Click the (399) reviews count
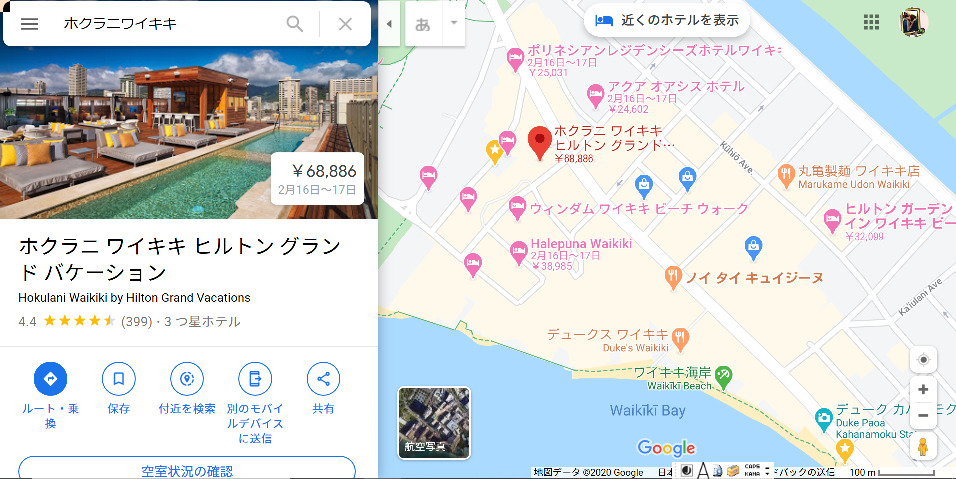956x479 pixels. click(x=137, y=321)
